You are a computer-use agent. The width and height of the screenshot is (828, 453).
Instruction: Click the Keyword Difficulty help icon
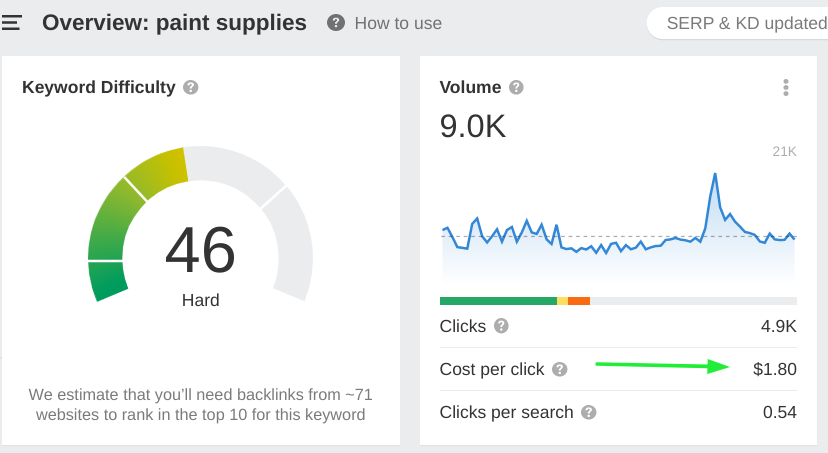pos(191,88)
